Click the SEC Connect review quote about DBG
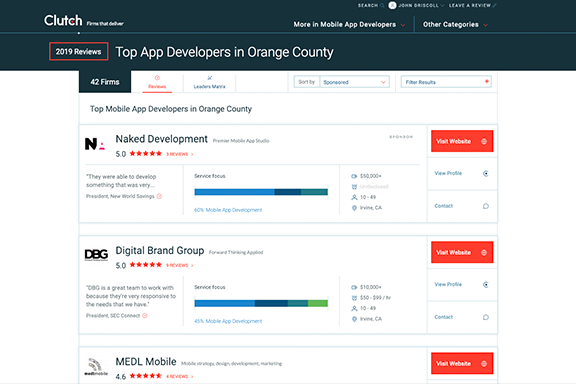The width and height of the screenshot is (576, 384). click(x=131, y=296)
